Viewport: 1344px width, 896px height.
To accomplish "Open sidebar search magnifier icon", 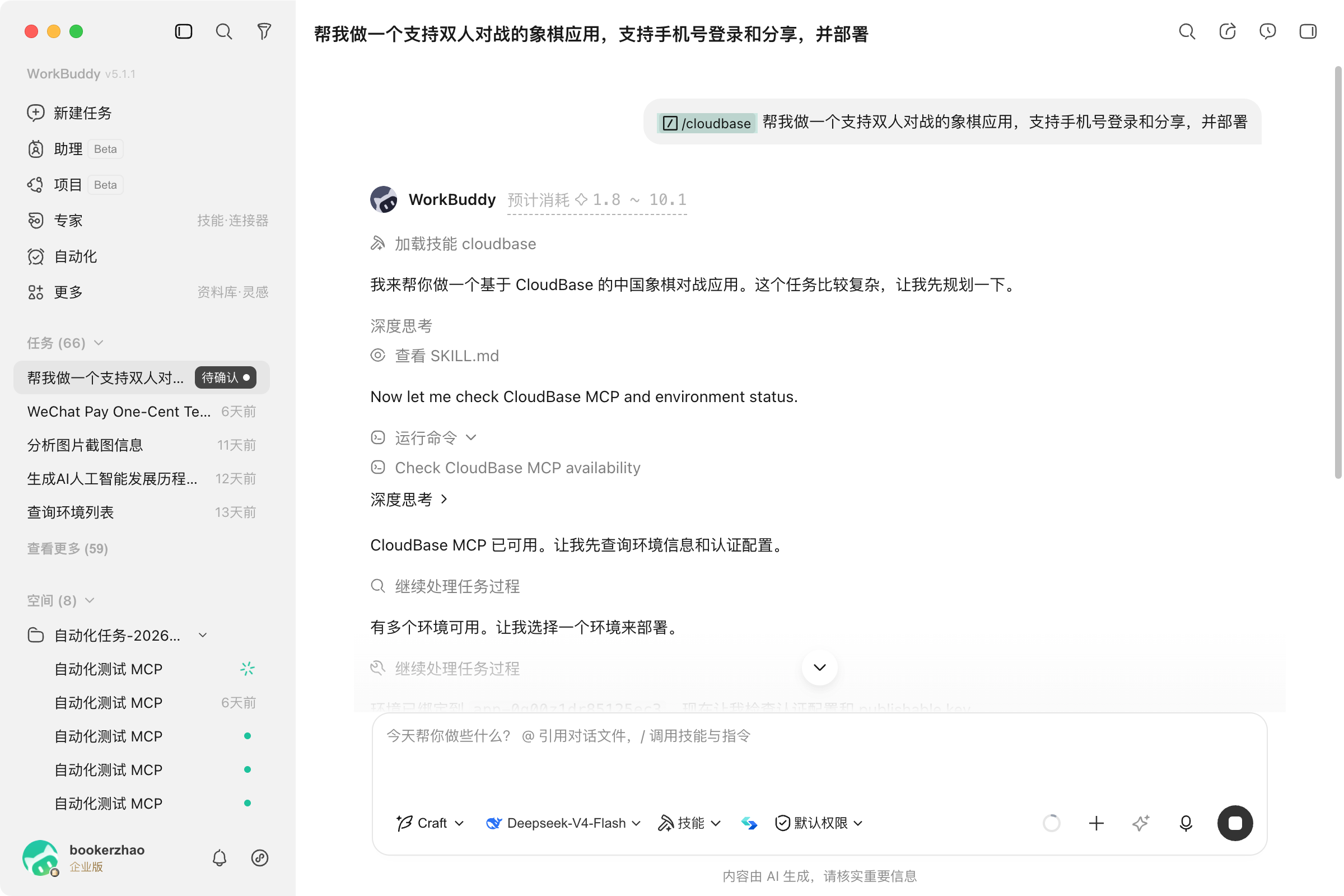I will click(224, 31).
